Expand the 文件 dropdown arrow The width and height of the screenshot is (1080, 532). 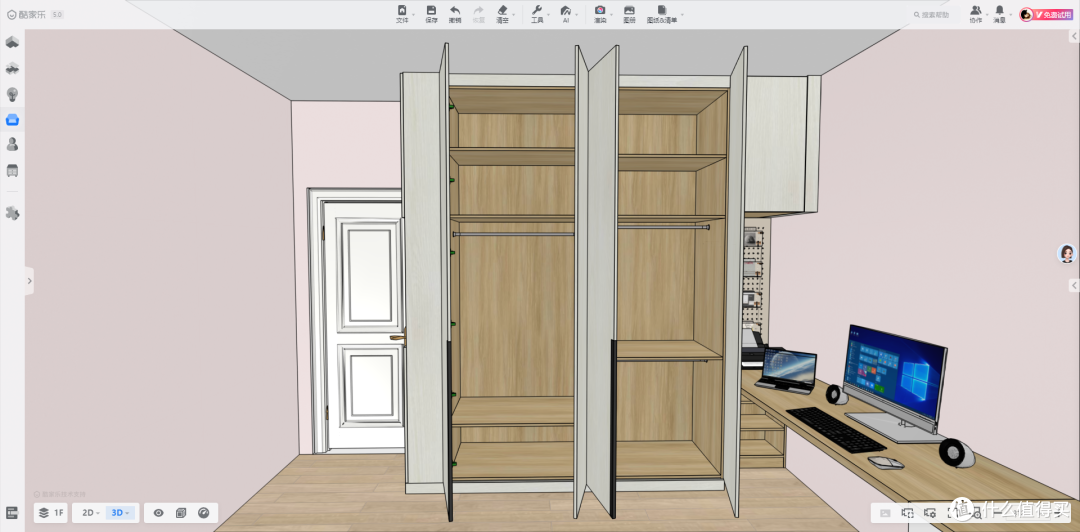pos(413,14)
